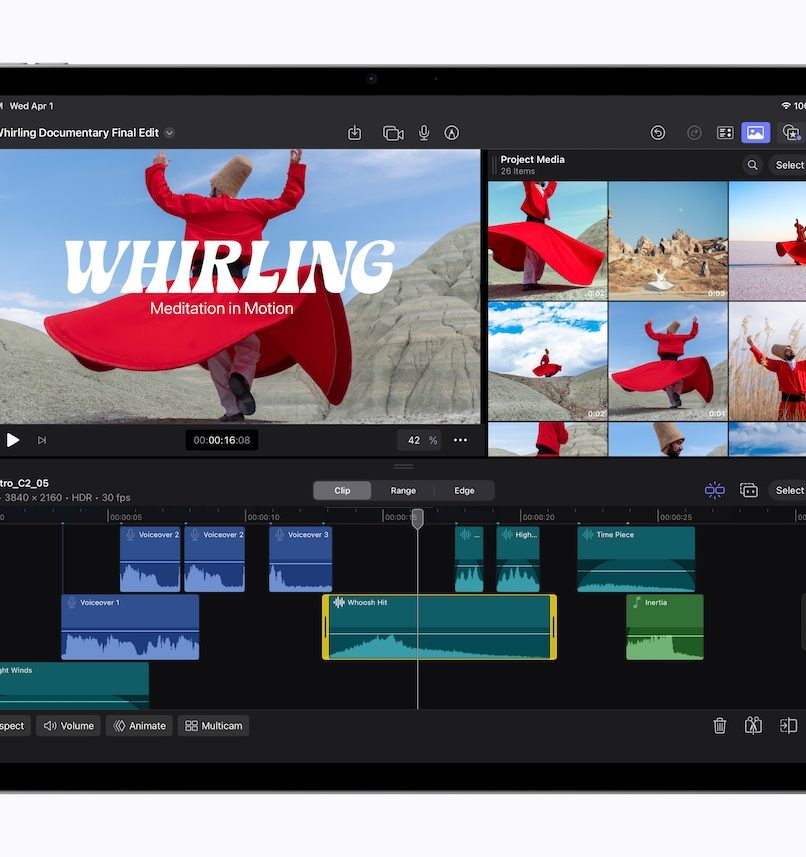Open the viewer zoom percentage menu
The width and height of the screenshot is (806, 857).
[x=421, y=440]
